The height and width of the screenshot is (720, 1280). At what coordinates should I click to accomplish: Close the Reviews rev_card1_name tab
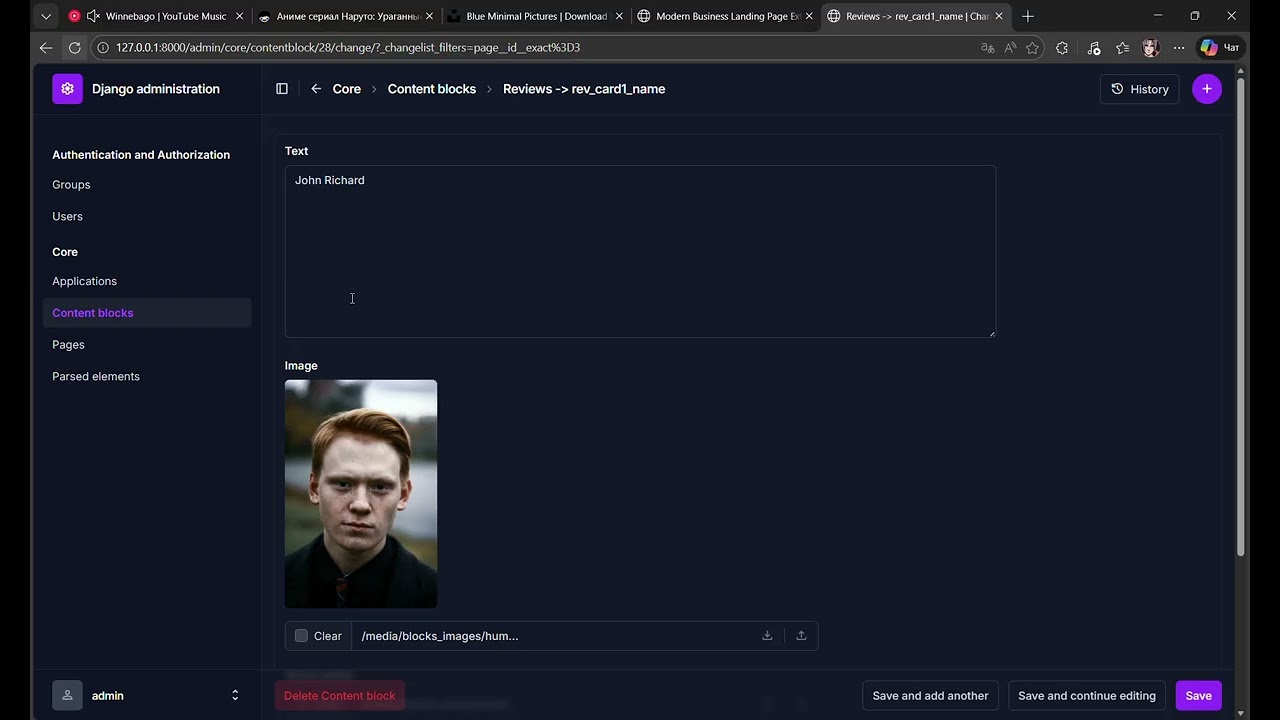[999, 16]
